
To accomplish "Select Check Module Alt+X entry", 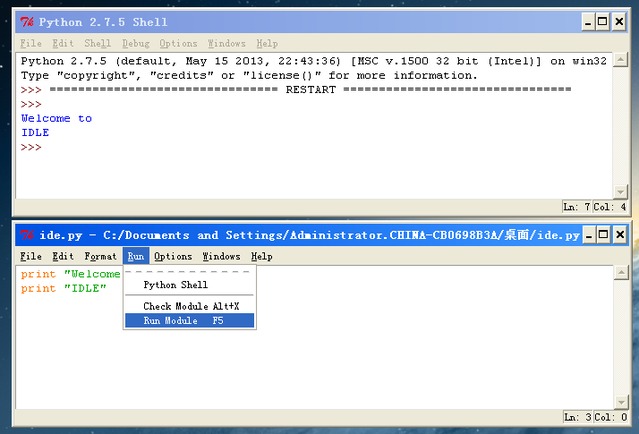I will [x=189, y=306].
